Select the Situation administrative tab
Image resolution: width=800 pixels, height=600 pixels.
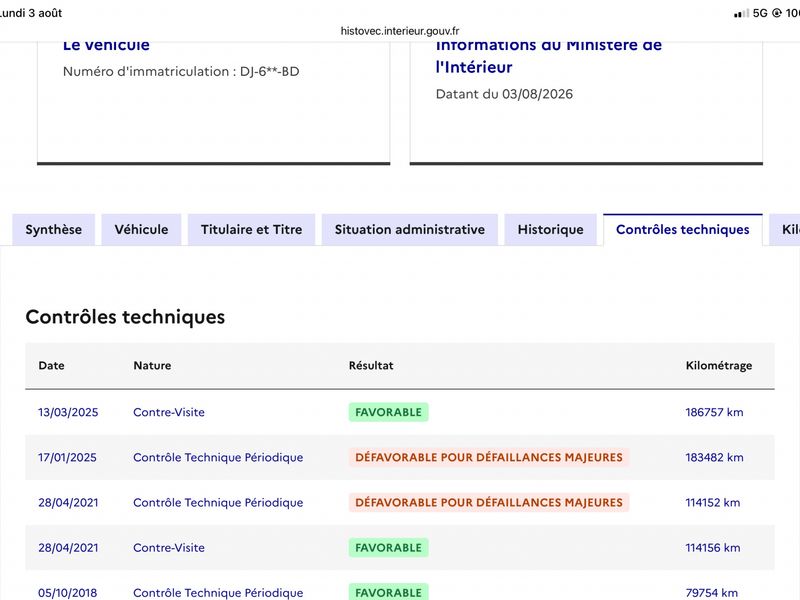[x=410, y=230]
